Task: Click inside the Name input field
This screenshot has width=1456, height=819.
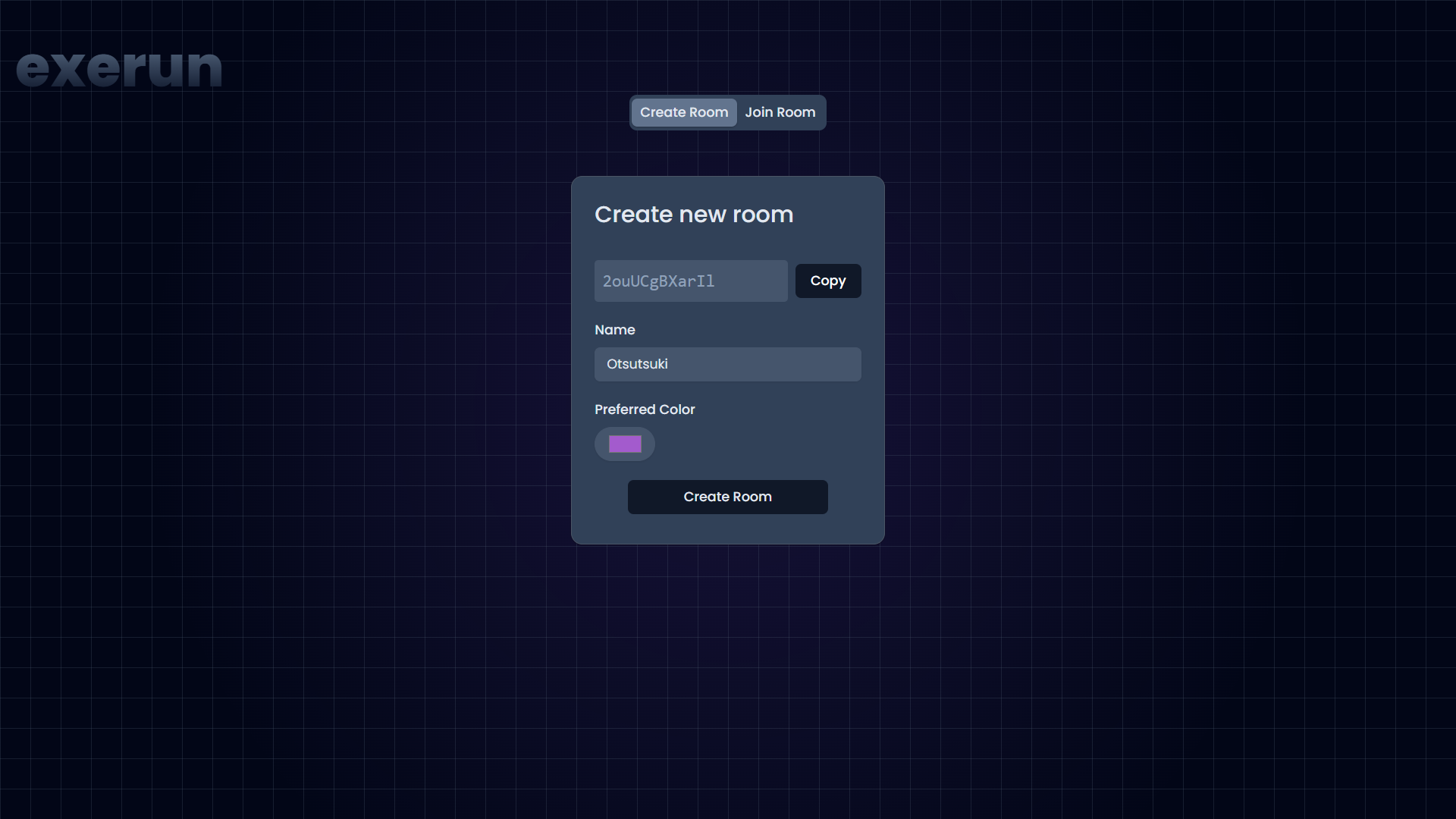Action: tap(727, 364)
